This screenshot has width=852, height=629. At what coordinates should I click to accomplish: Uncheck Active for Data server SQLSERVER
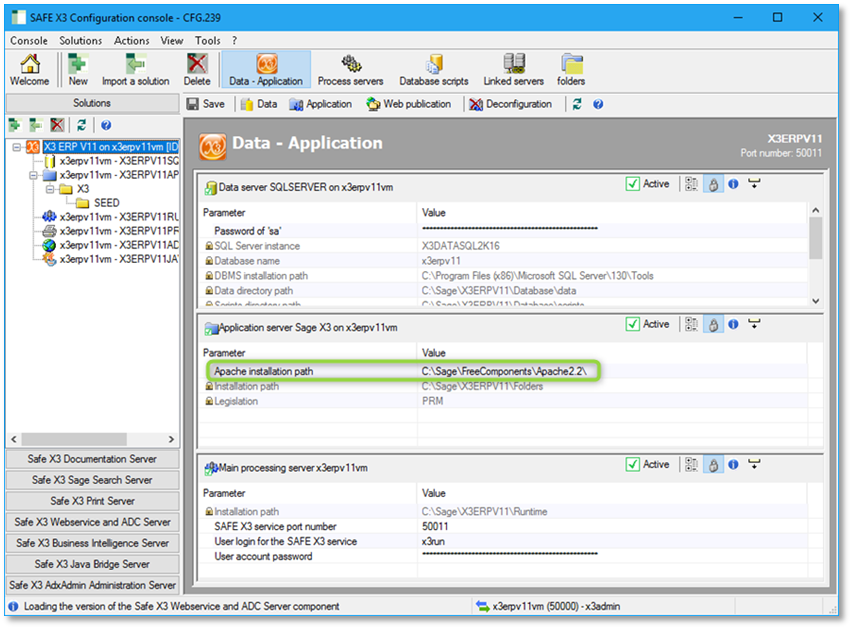tap(633, 184)
